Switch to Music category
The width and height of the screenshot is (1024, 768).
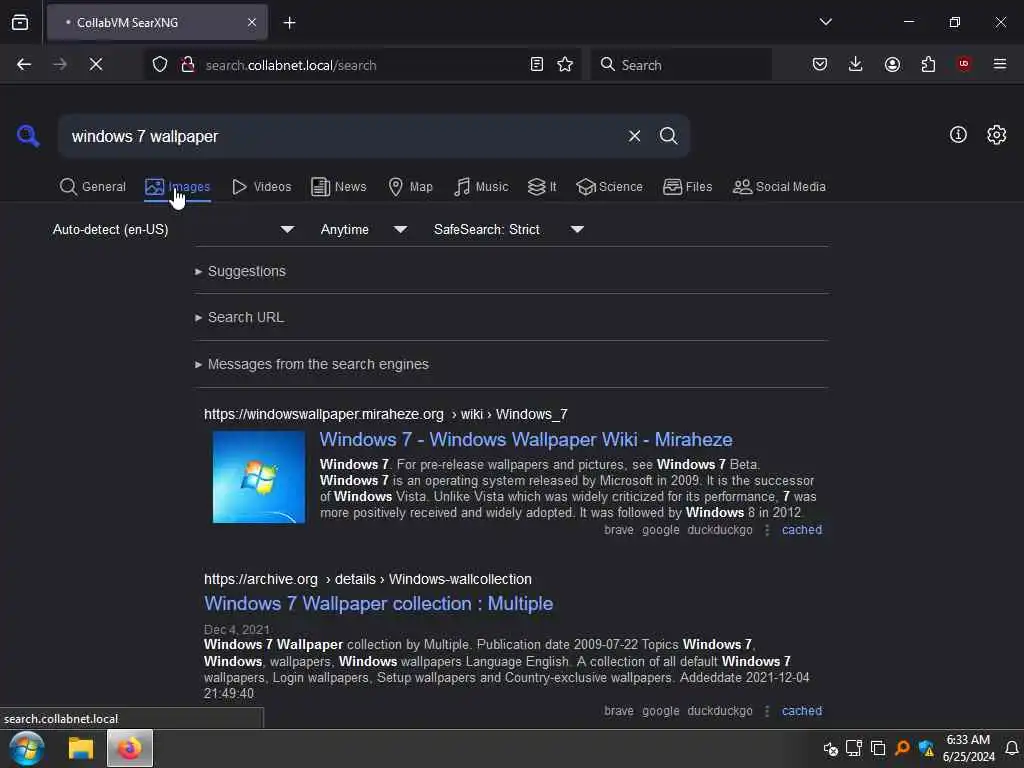pos(481,187)
